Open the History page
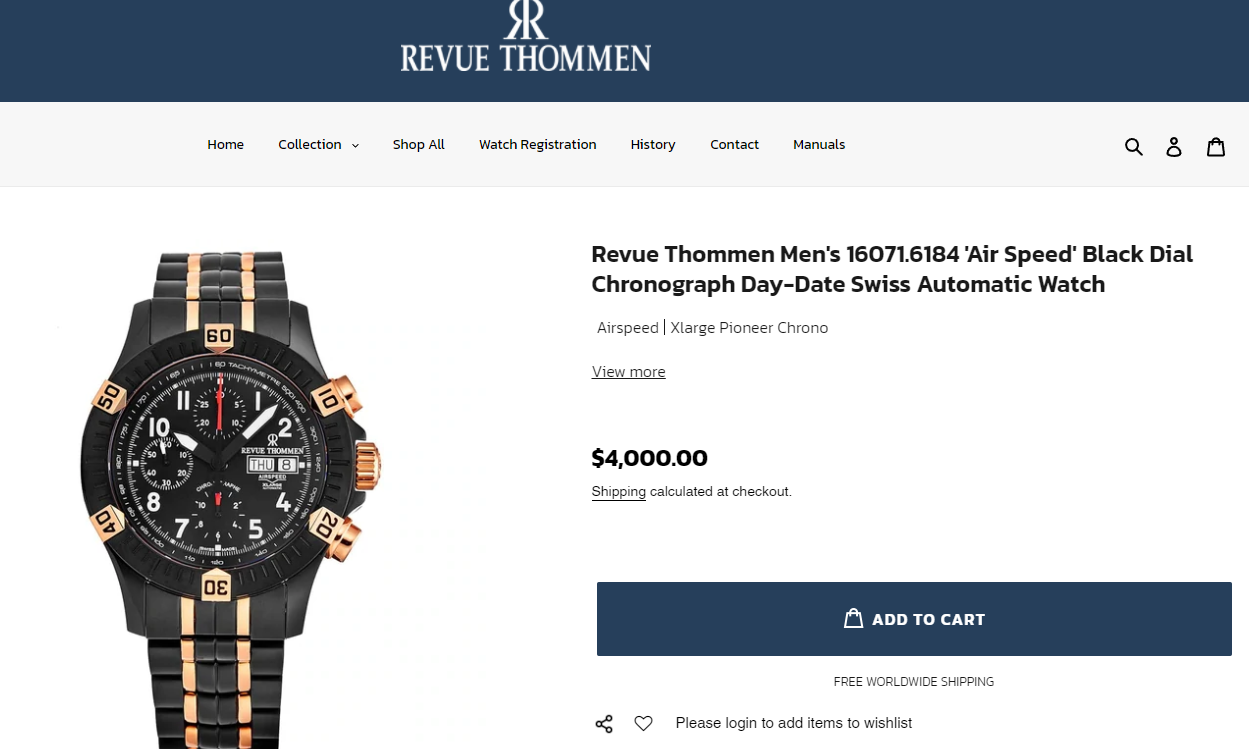The height and width of the screenshot is (749, 1249). tap(653, 145)
